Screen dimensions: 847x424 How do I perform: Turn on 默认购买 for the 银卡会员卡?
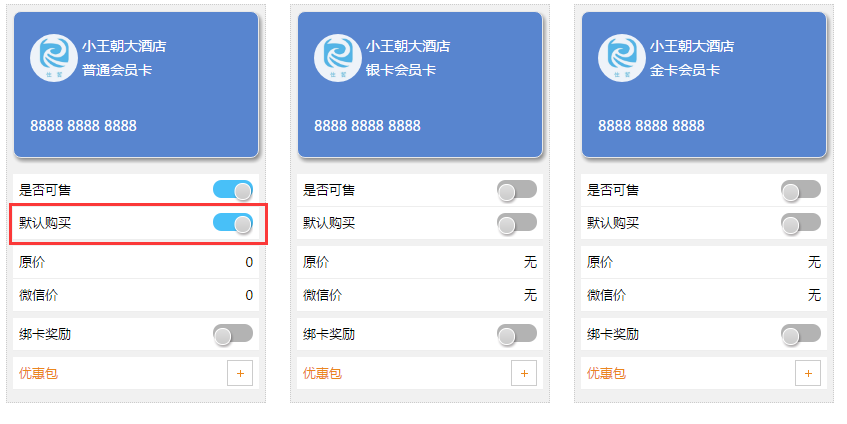[517, 223]
